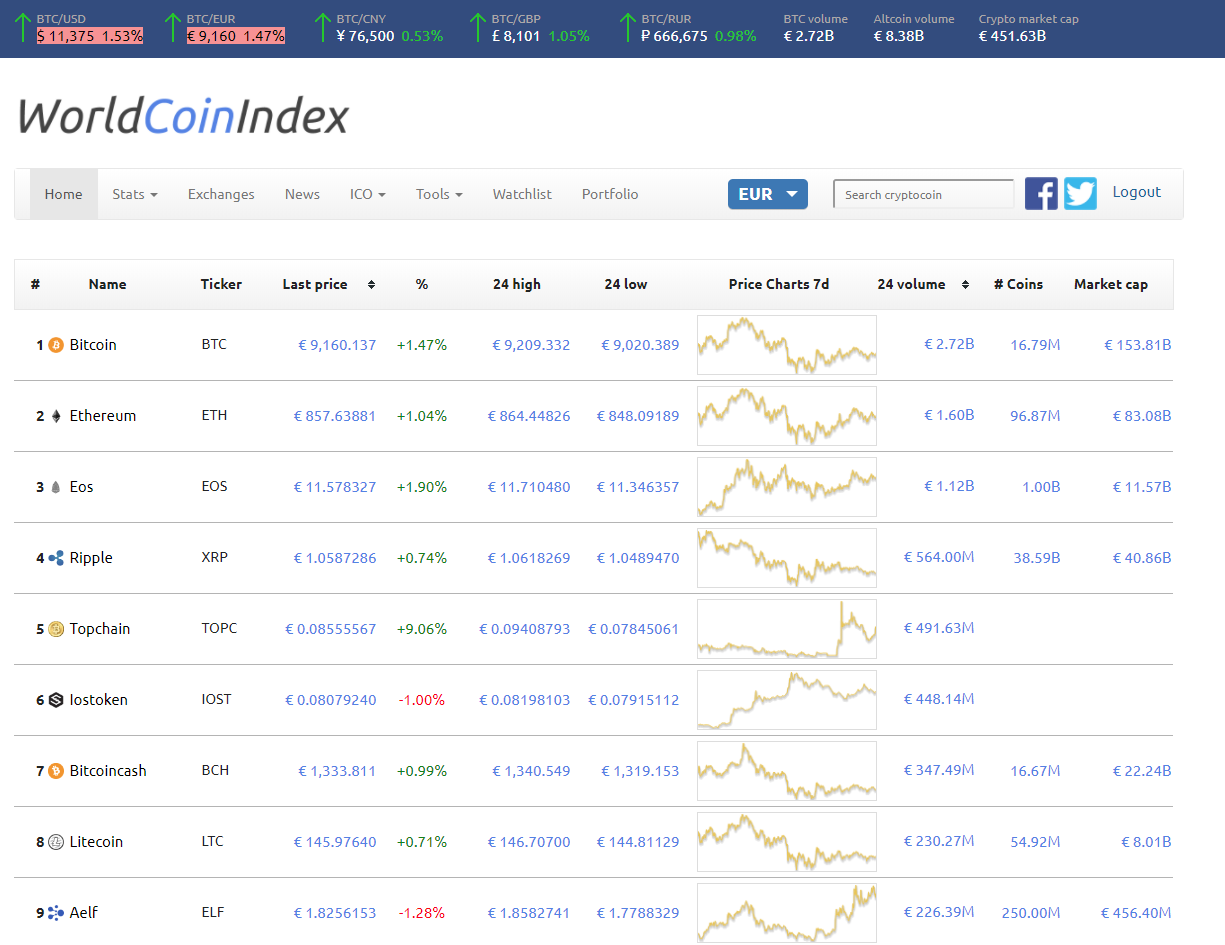Click Bitcoin last price € 9,160.137
The image size is (1225, 945).
click(x=337, y=345)
